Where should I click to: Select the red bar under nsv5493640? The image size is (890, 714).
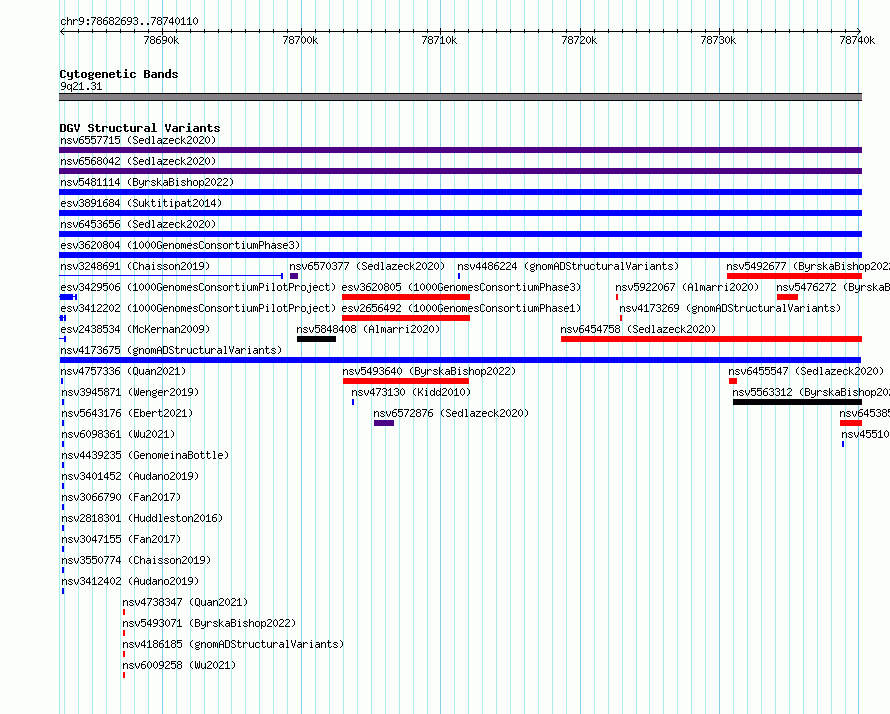(x=406, y=381)
